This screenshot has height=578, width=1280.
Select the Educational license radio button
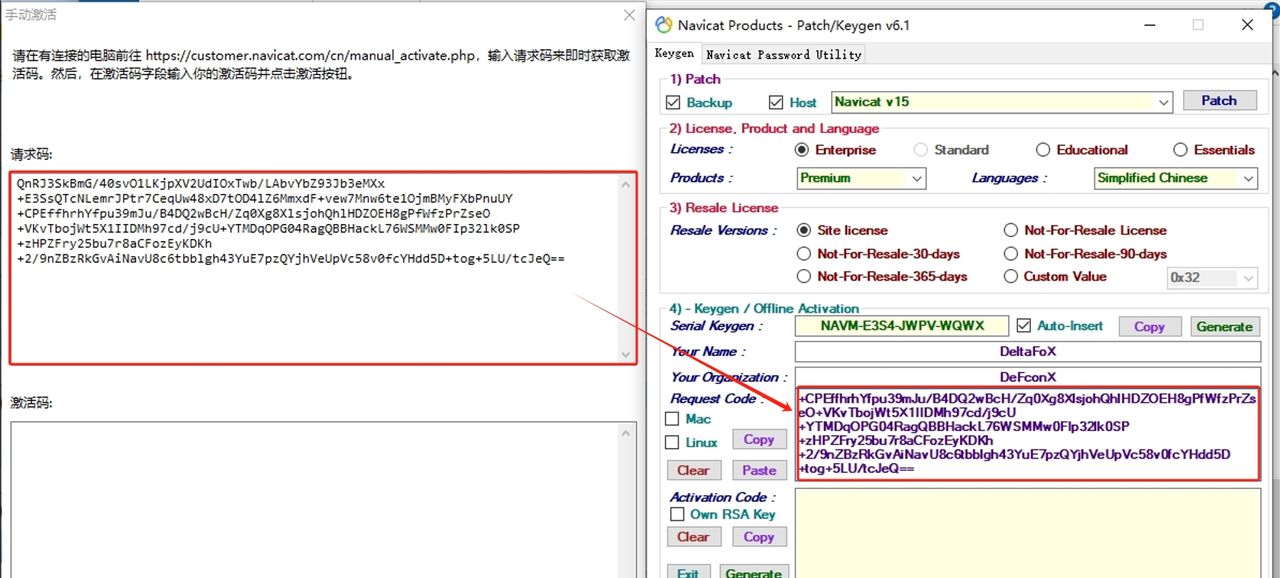pos(1043,150)
